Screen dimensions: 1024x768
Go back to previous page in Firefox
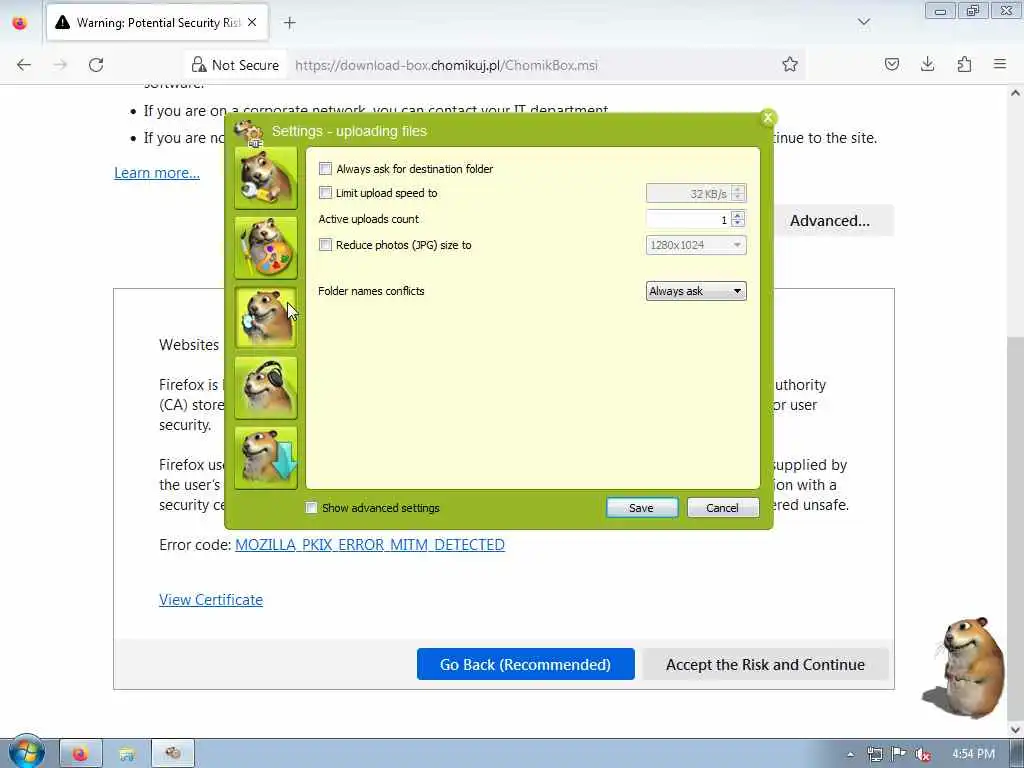(24, 65)
